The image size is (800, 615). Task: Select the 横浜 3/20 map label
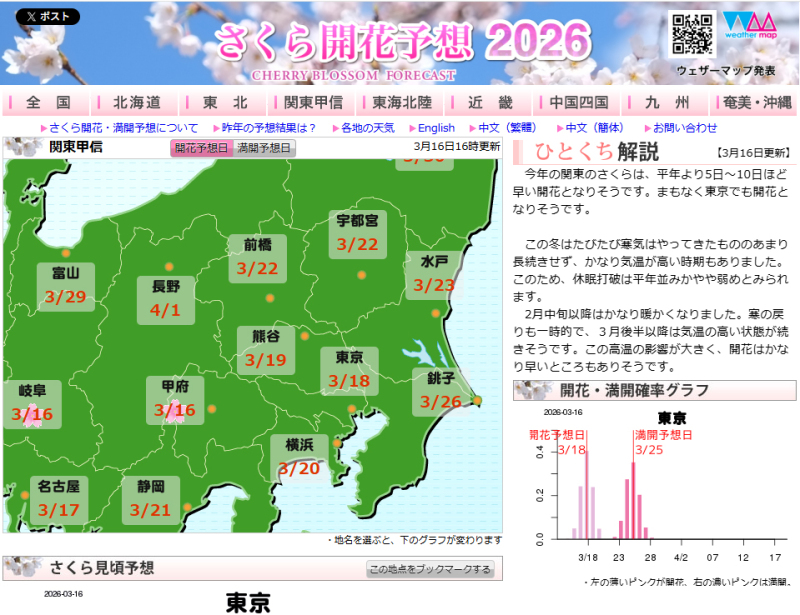click(x=299, y=458)
